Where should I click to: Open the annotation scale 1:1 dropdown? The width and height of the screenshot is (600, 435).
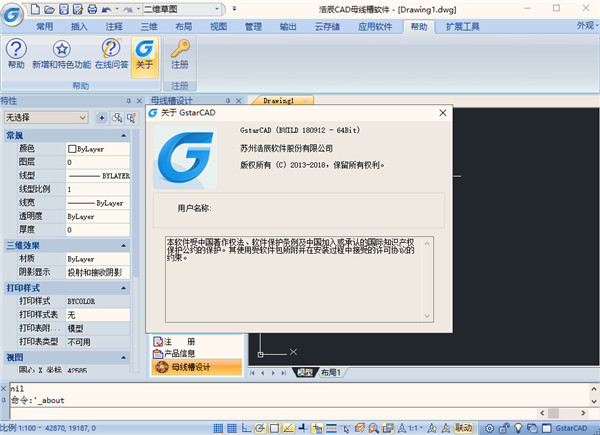pyautogui.click(x=416, y=428)
